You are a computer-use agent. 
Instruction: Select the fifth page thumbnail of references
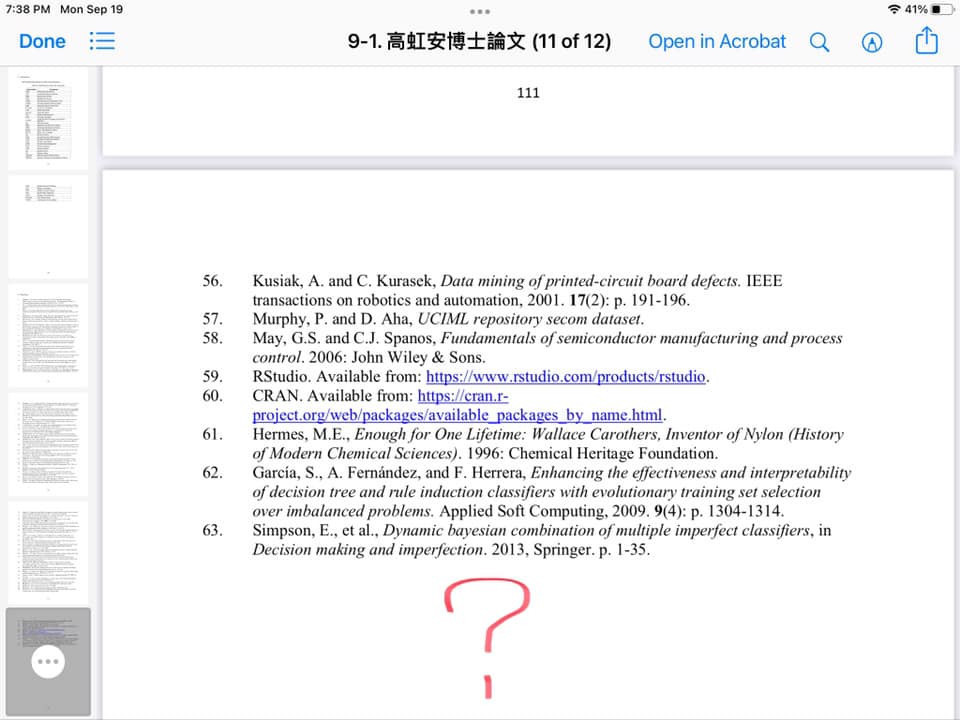(48, 553)
